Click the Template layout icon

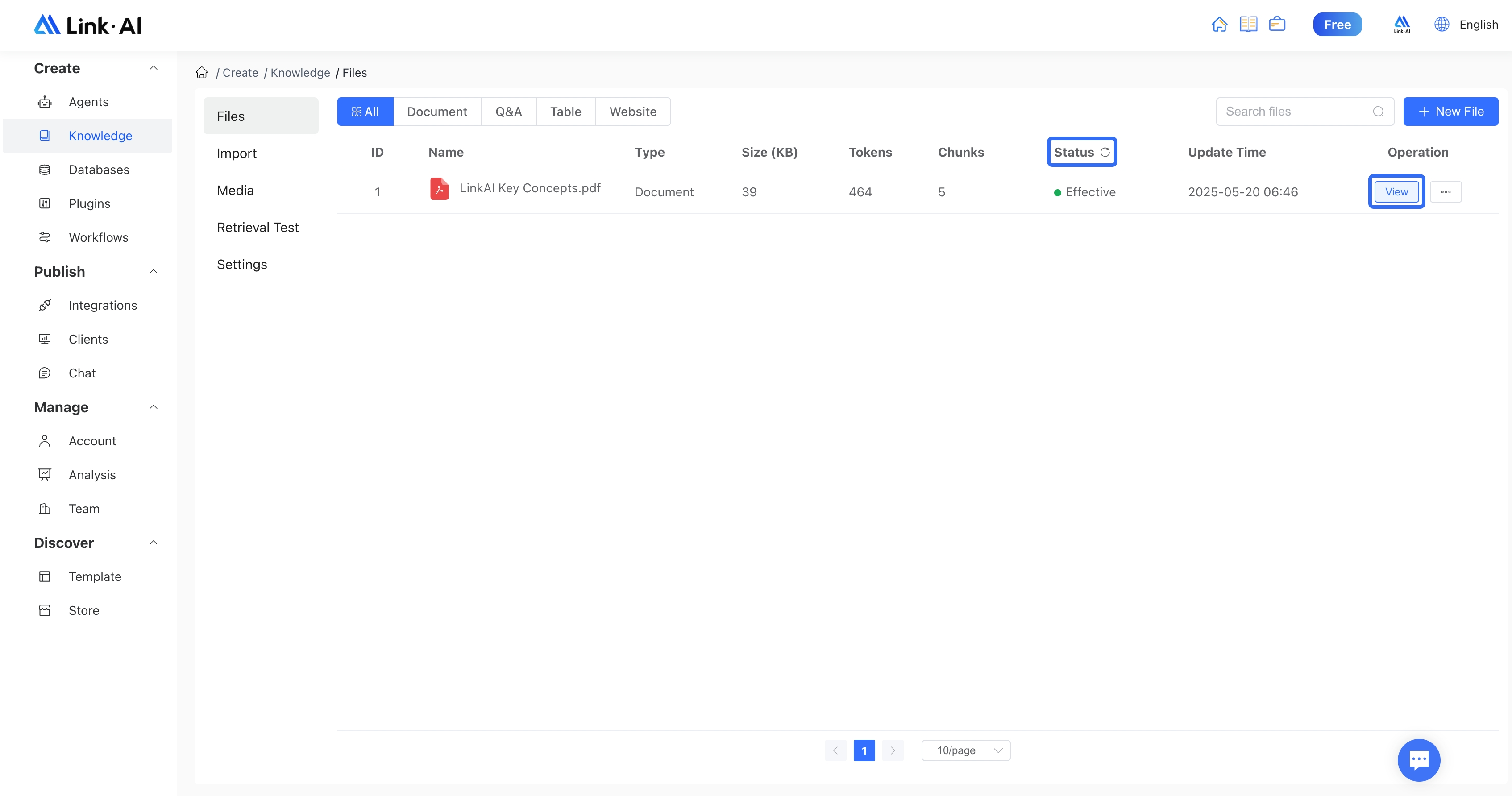tap(45, 576)
